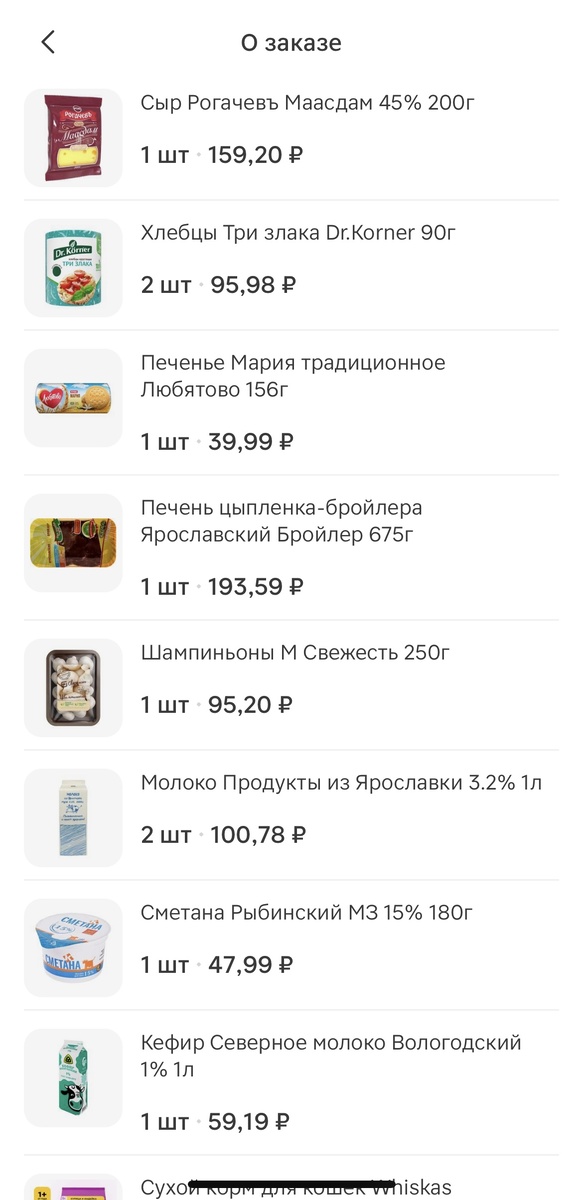Open the Шампиньоны М Свежесть item
The height and width of the screenshot is (1200, 583).
coord(297,653)
